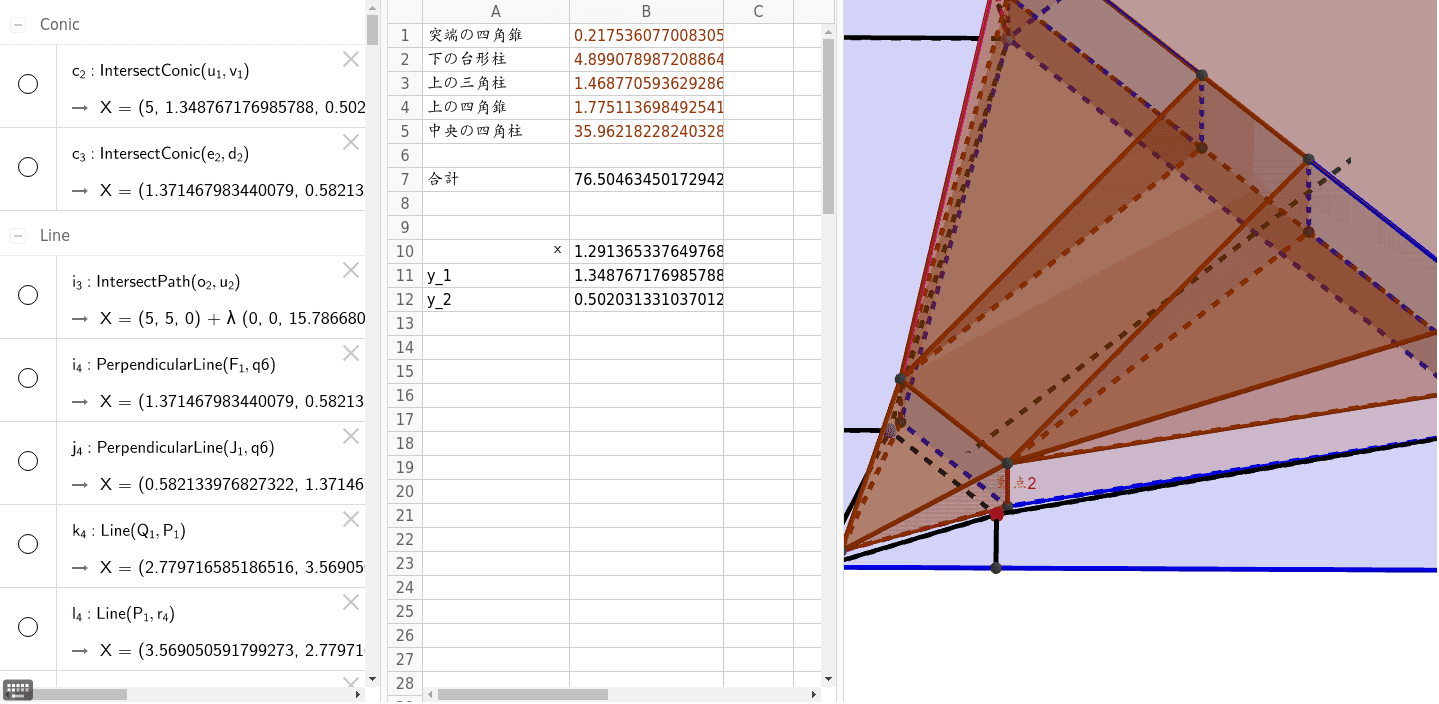This screenshot has height=704, width=1439.
Task: Remove the l4 Line(P1, r4) entry
Action: (351, 602)
